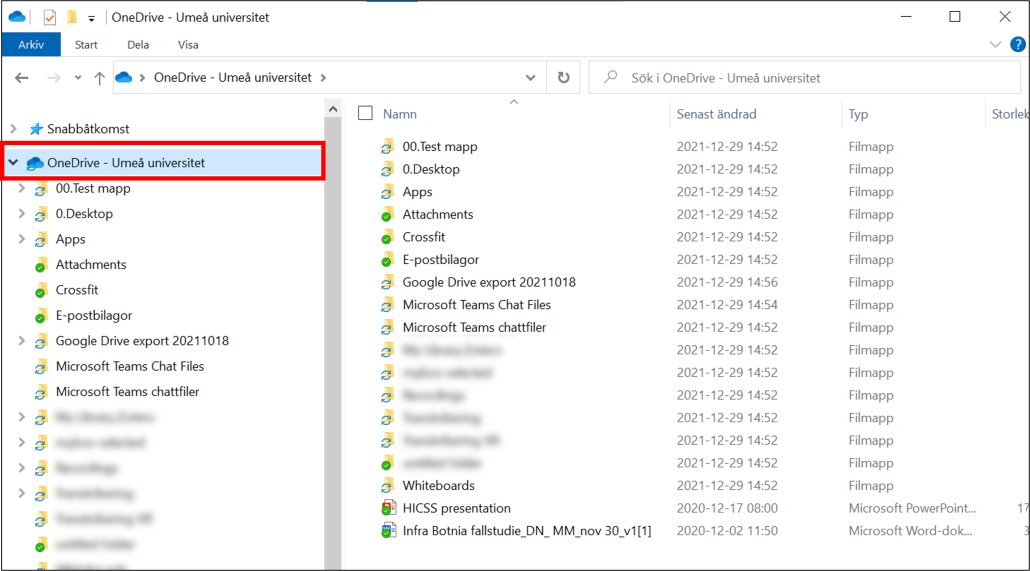1030x571 pixels.
Task: Switch to the Start ribbon tab
Action: [86, 45]
